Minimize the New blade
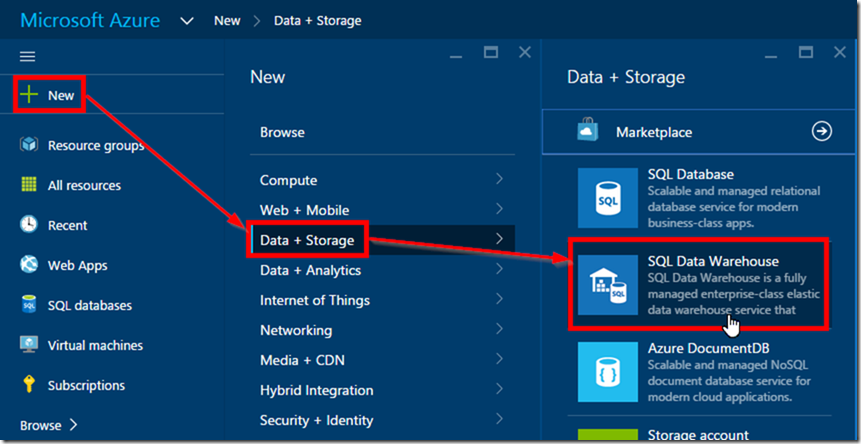861x444 pixels. coord(456,56)
